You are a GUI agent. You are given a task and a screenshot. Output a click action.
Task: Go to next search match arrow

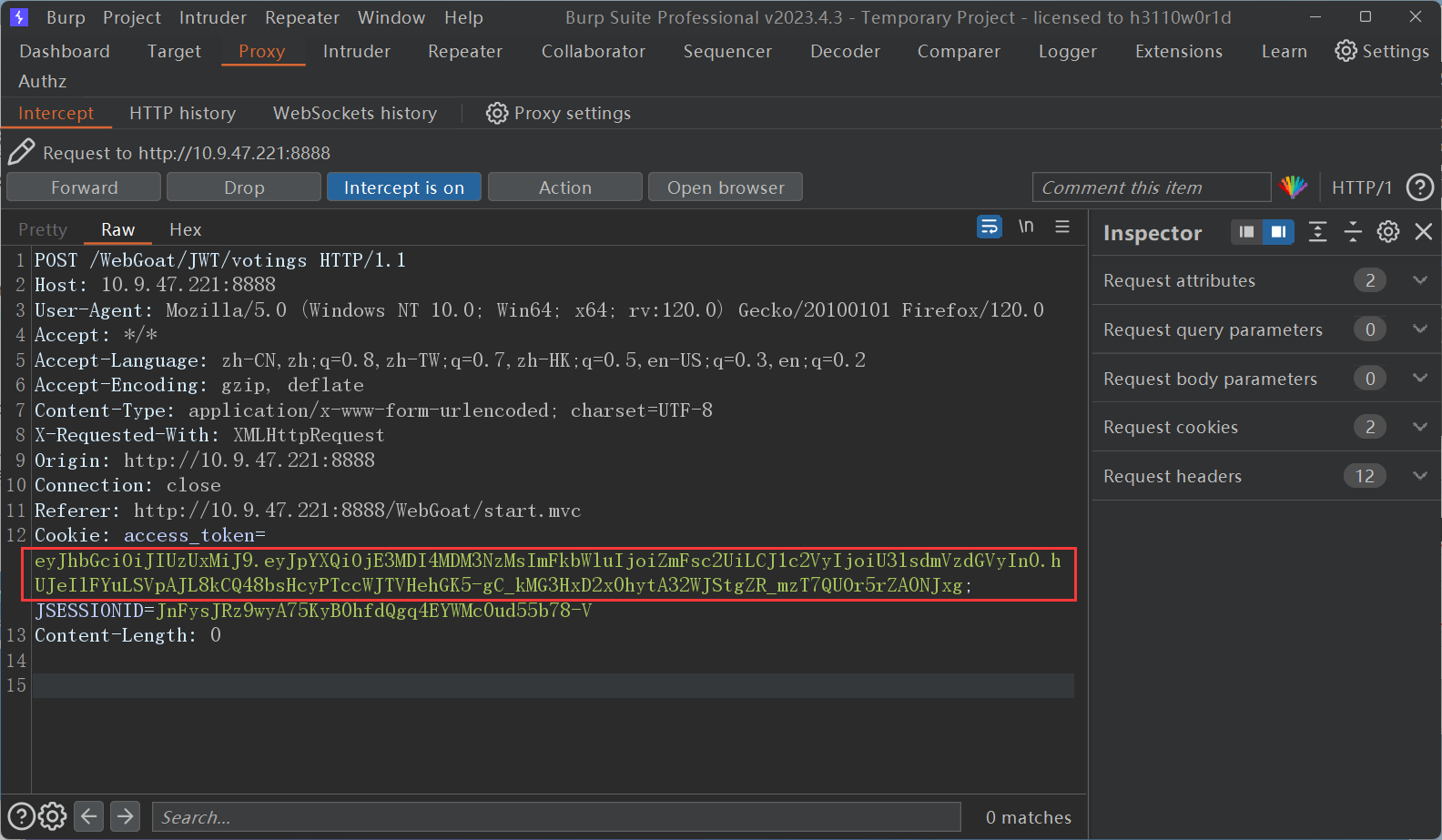tap(126, 816)
